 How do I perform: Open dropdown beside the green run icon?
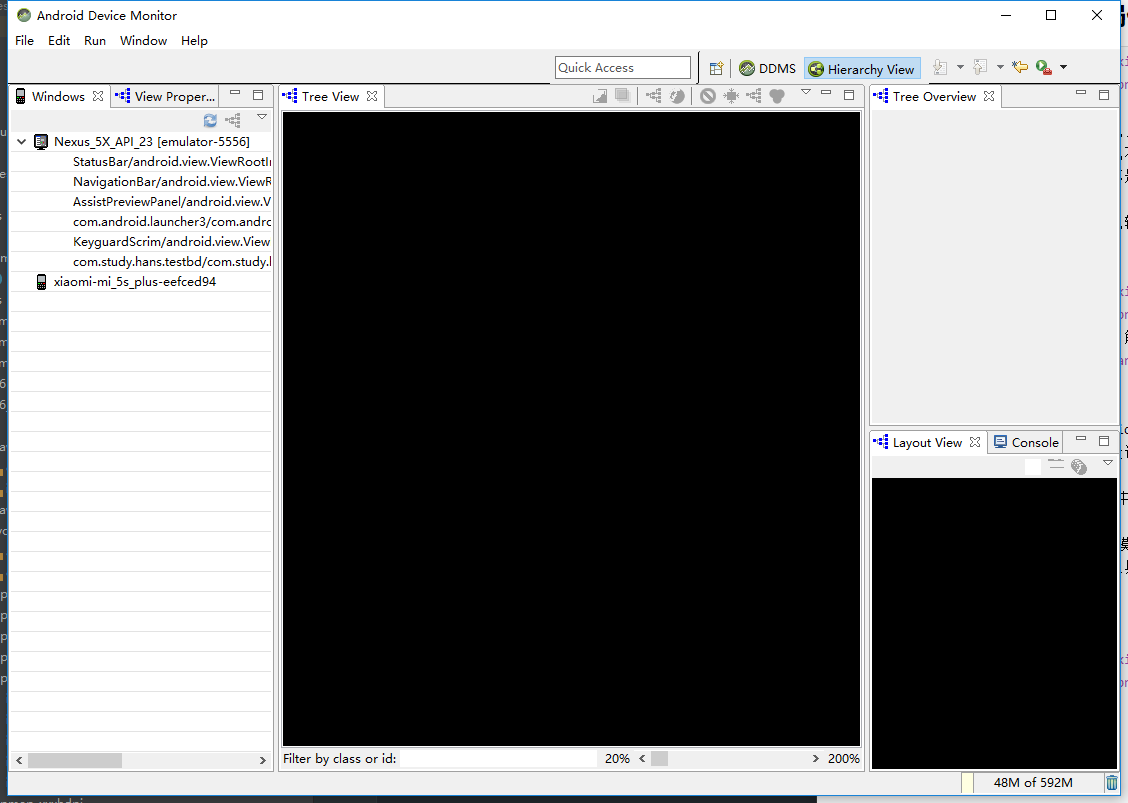[1063, 68]
